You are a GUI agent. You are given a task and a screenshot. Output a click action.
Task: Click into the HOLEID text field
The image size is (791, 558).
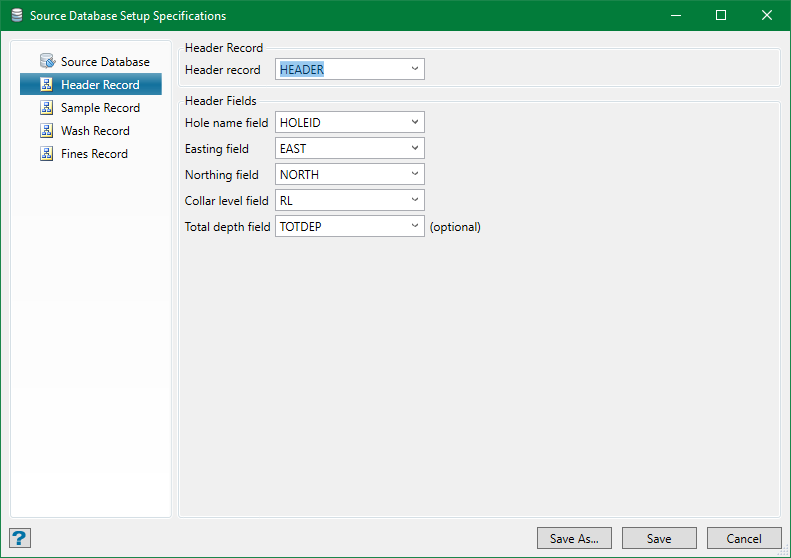pos(338,123)
